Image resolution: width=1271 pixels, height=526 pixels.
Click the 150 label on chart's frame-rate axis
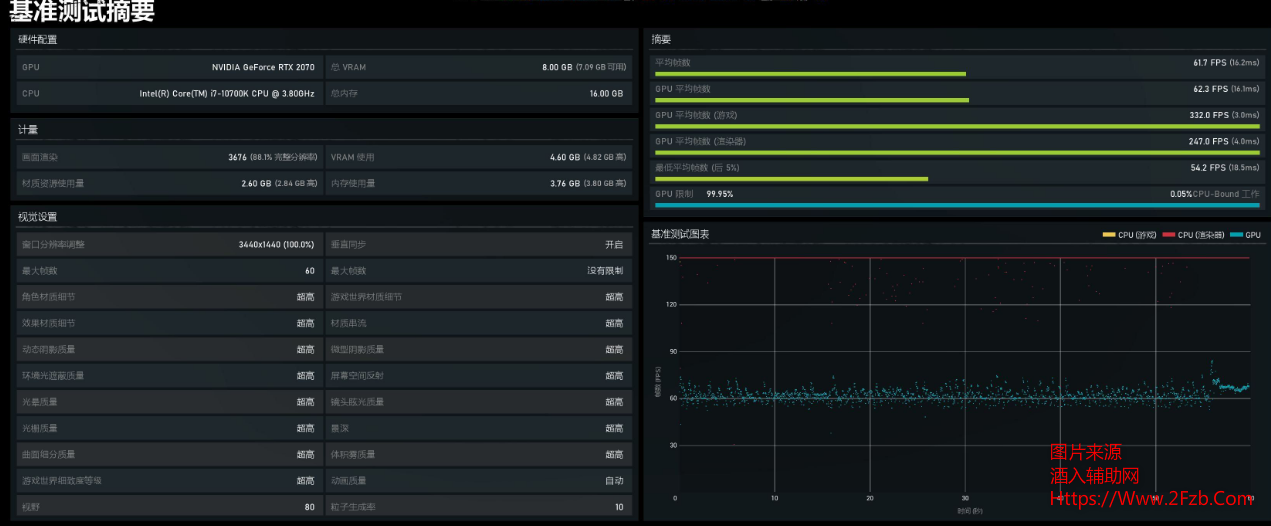pos(671,258)
